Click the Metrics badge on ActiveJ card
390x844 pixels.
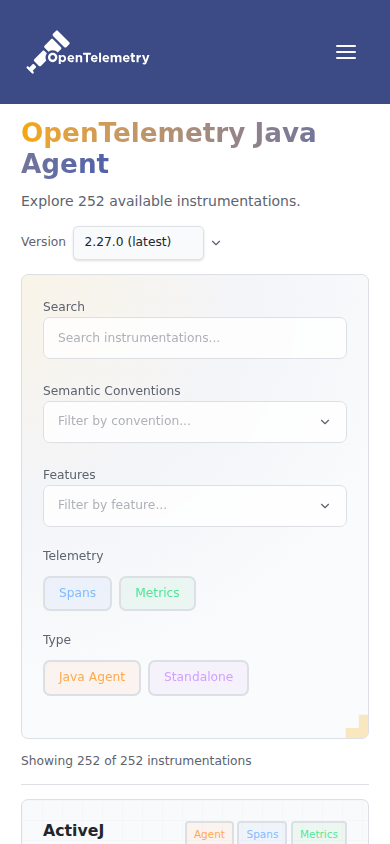[319, 834]
